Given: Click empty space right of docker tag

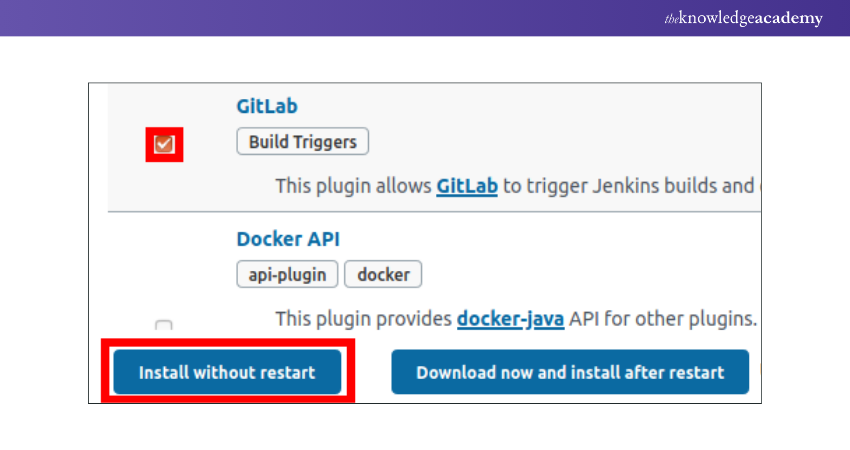Looking at the screenshot, I should pos(580,274).
